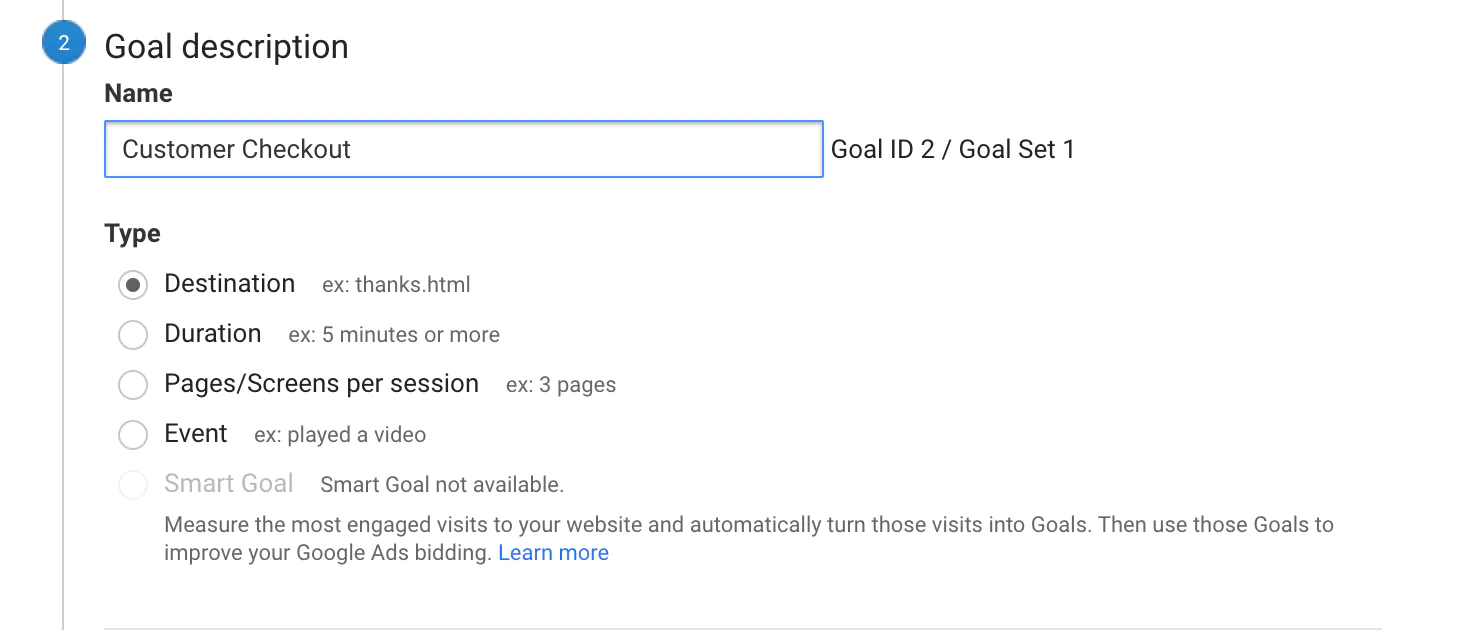Click the "Smart Goal not available." message
This screenshot has width=1472, height=630.
(442, 485)
